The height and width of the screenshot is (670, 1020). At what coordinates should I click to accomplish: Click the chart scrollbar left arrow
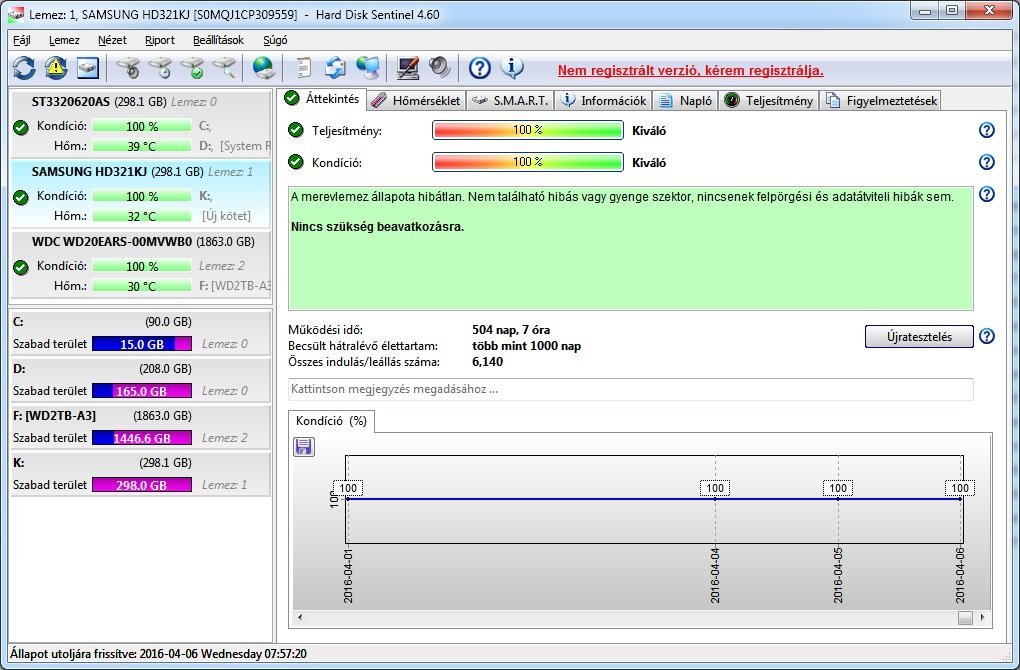(300, 617)
